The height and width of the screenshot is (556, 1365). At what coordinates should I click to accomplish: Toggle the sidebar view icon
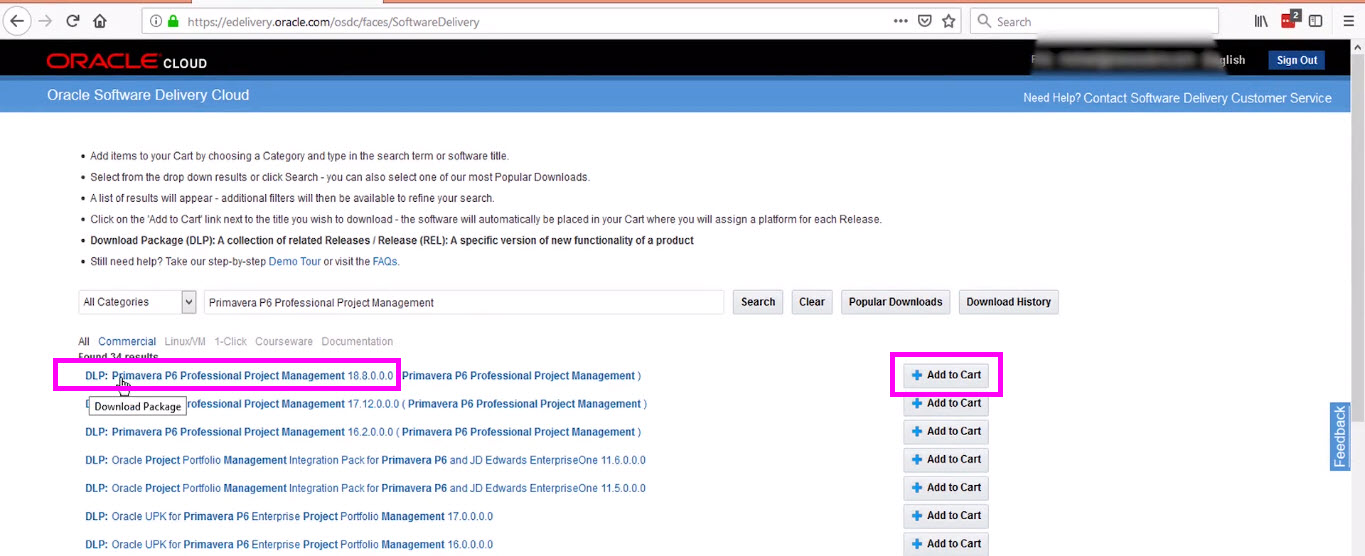1316,21
